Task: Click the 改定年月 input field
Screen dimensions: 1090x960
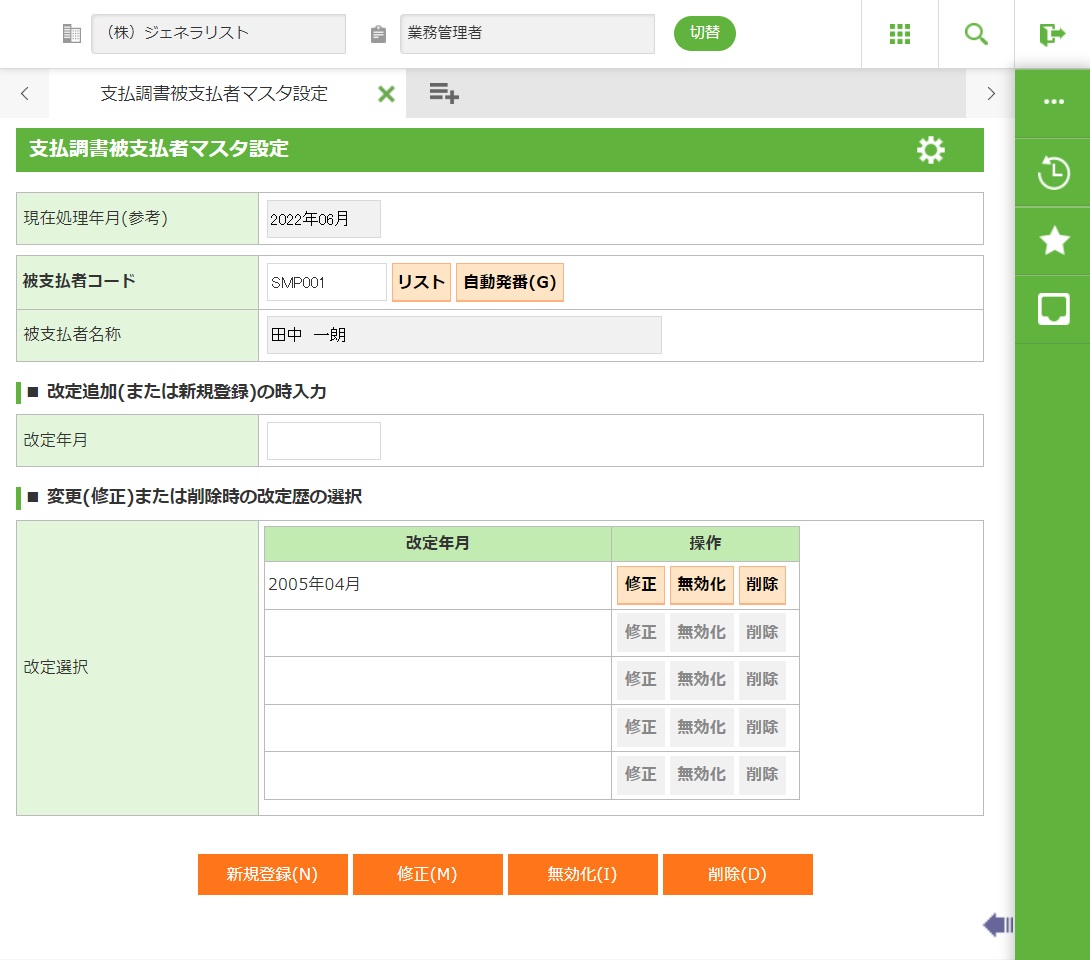Action: pyautogui.click(x=324, y=441)
